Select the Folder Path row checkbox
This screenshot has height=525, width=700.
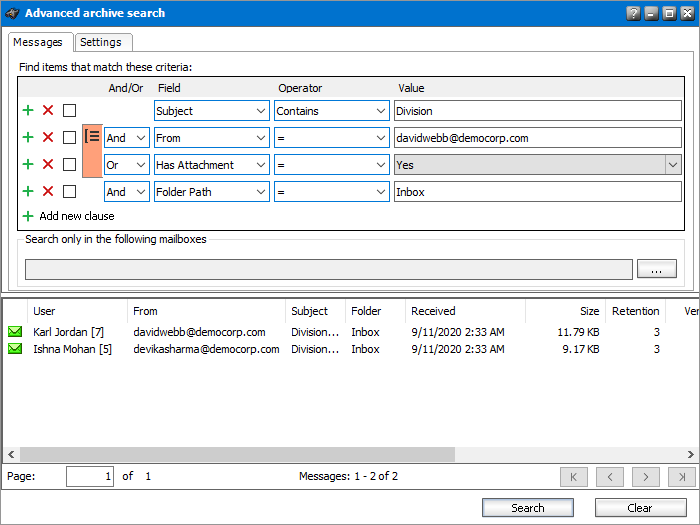pos(69,192)
